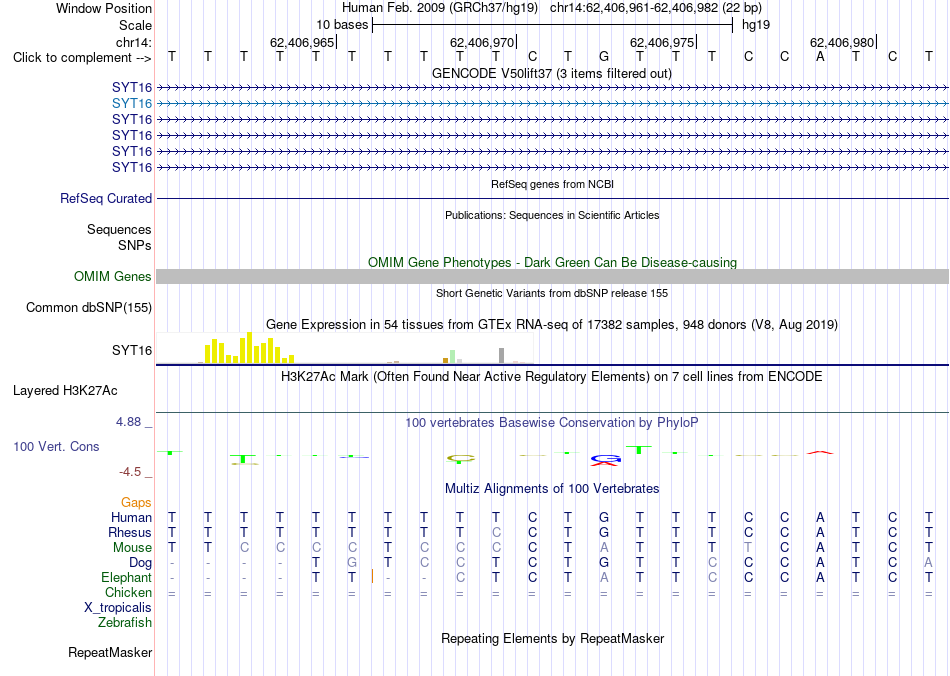Select the gray OMIM Genes bar

(x=552, y=277)
